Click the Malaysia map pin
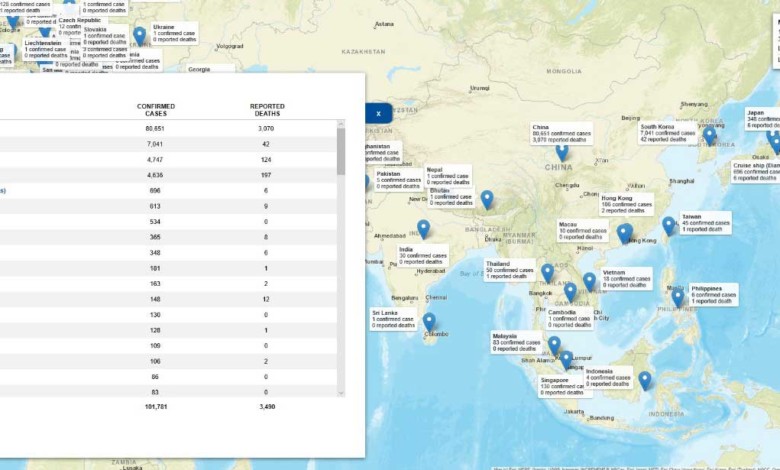The image size is (780, 470). (x=554, y=345)
